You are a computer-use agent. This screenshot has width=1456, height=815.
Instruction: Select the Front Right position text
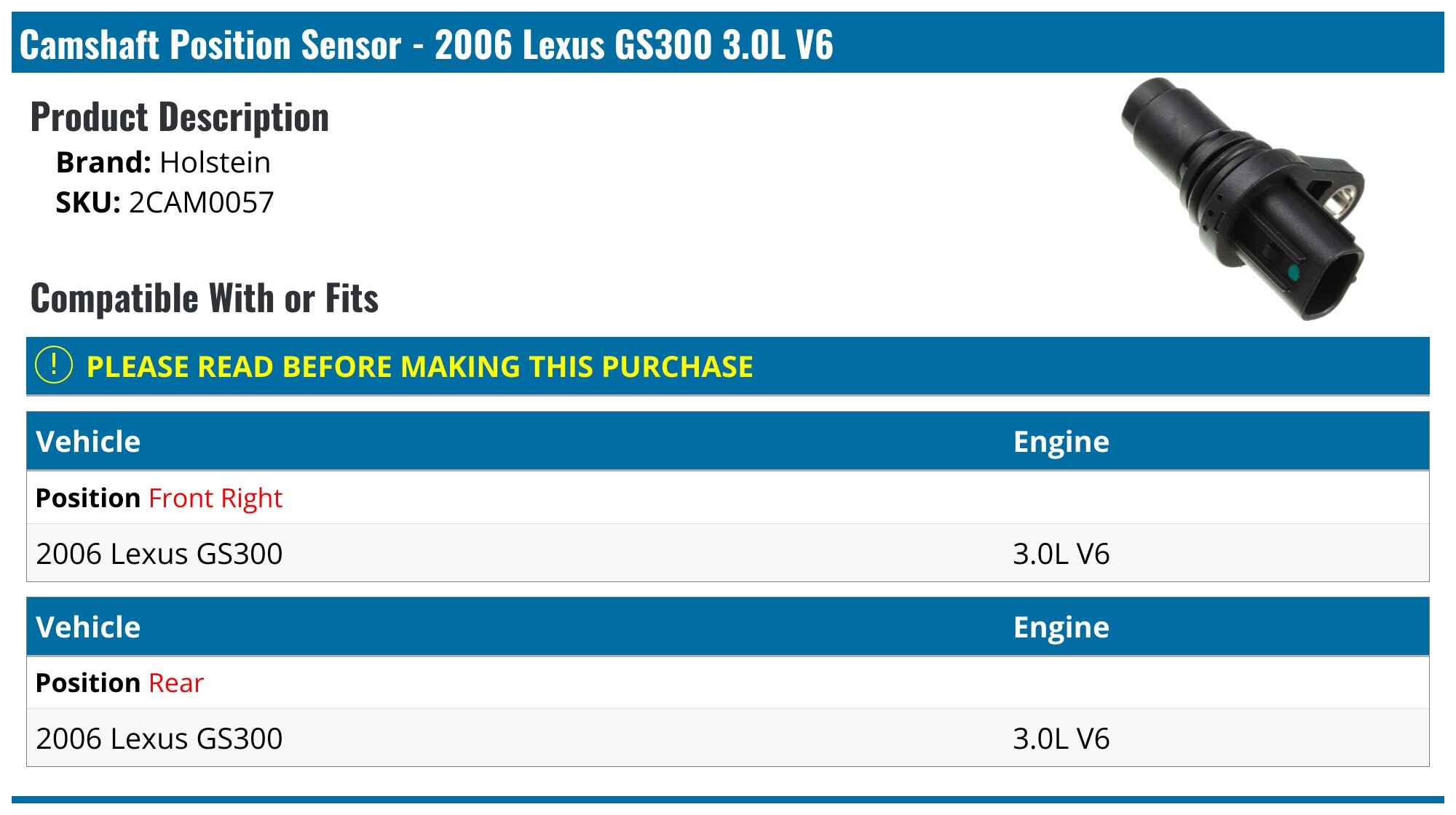click(x=215, y=498)
